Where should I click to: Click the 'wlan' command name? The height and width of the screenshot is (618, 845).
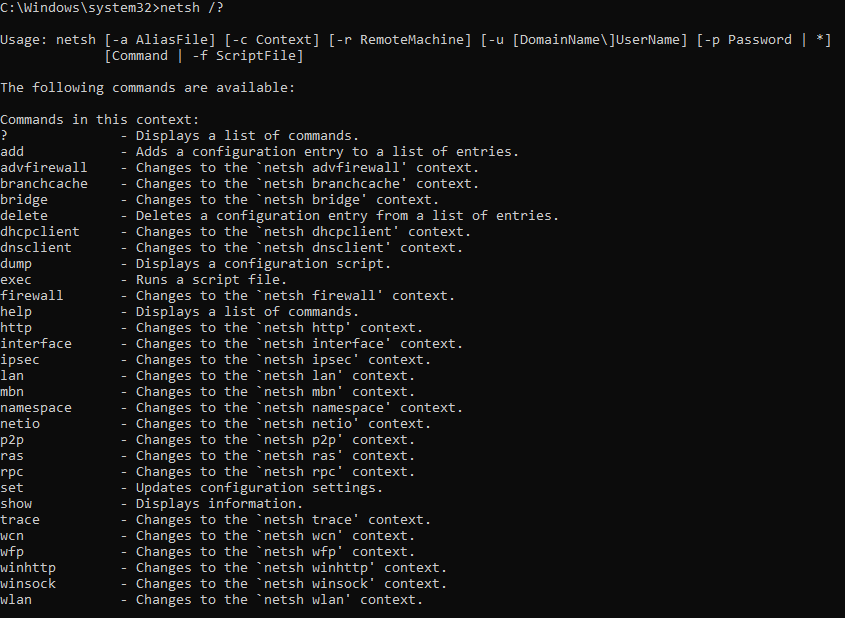[16, 600]
